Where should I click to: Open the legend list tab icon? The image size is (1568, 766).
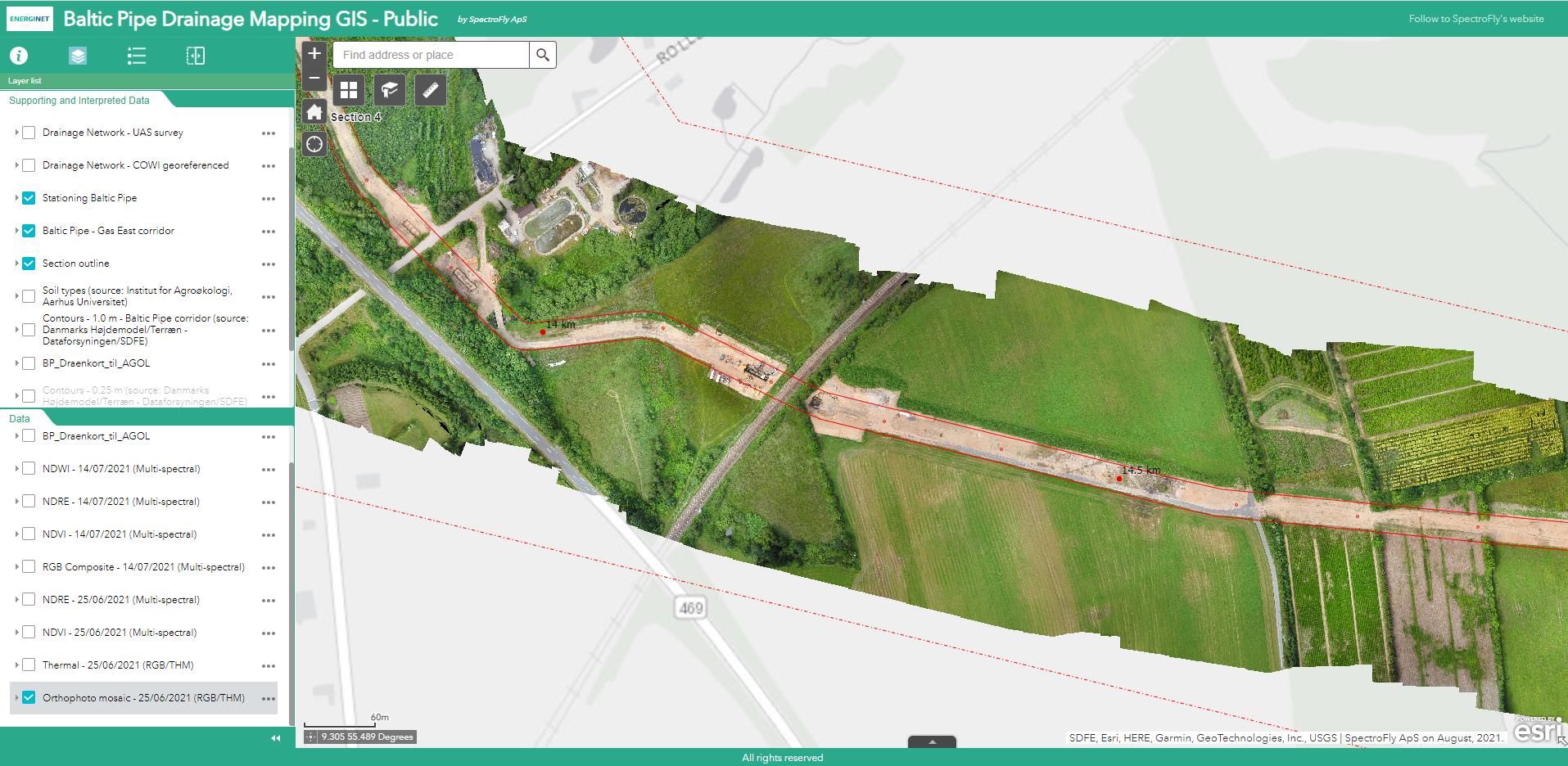click(137, 56)
